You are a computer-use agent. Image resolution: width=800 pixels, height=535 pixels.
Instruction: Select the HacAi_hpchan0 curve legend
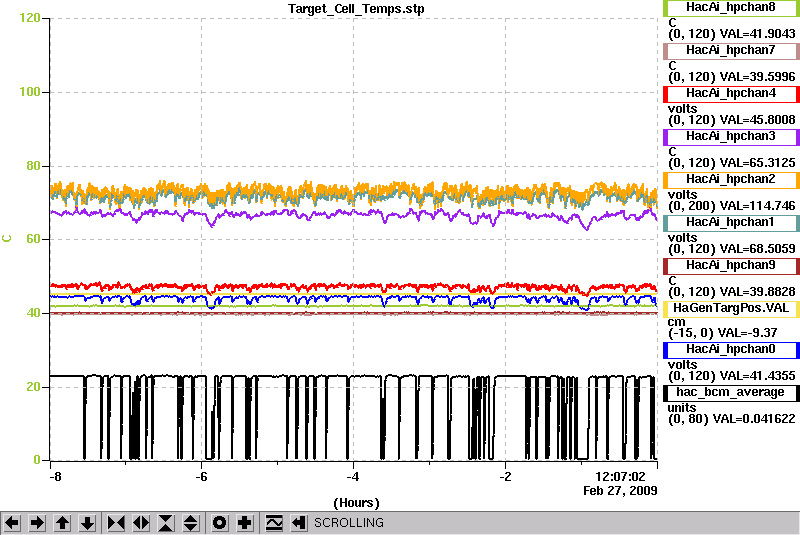731,349
